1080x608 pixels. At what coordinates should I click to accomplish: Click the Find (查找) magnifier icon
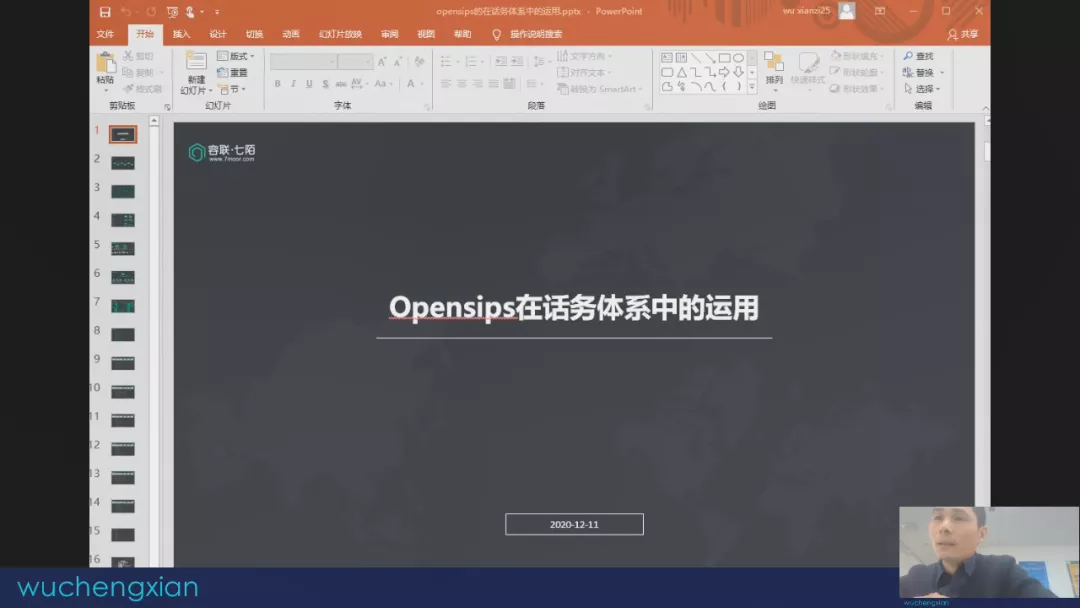click(908, 57)
